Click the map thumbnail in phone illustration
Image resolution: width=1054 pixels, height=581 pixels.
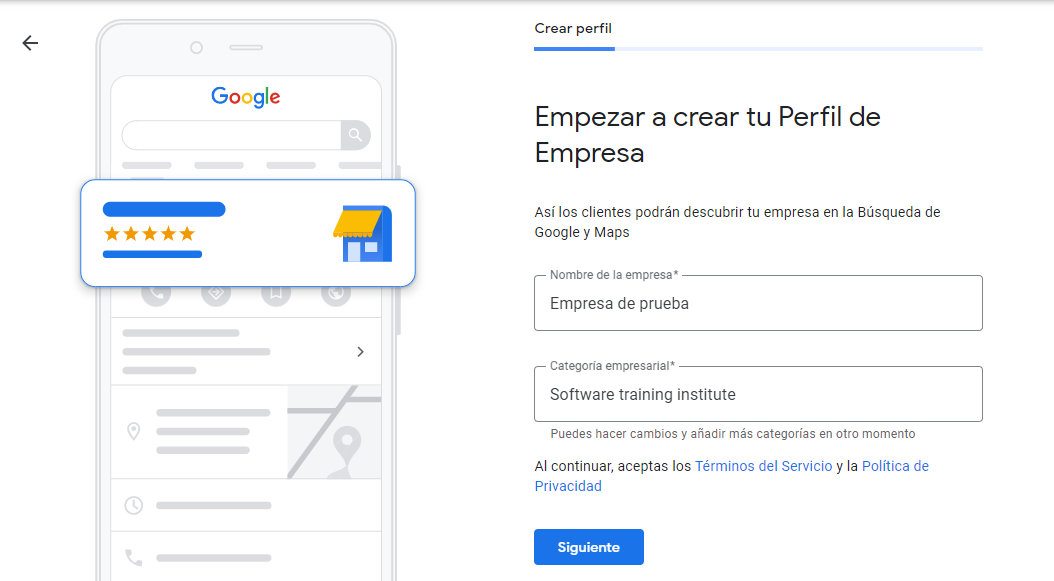[334, 432]
